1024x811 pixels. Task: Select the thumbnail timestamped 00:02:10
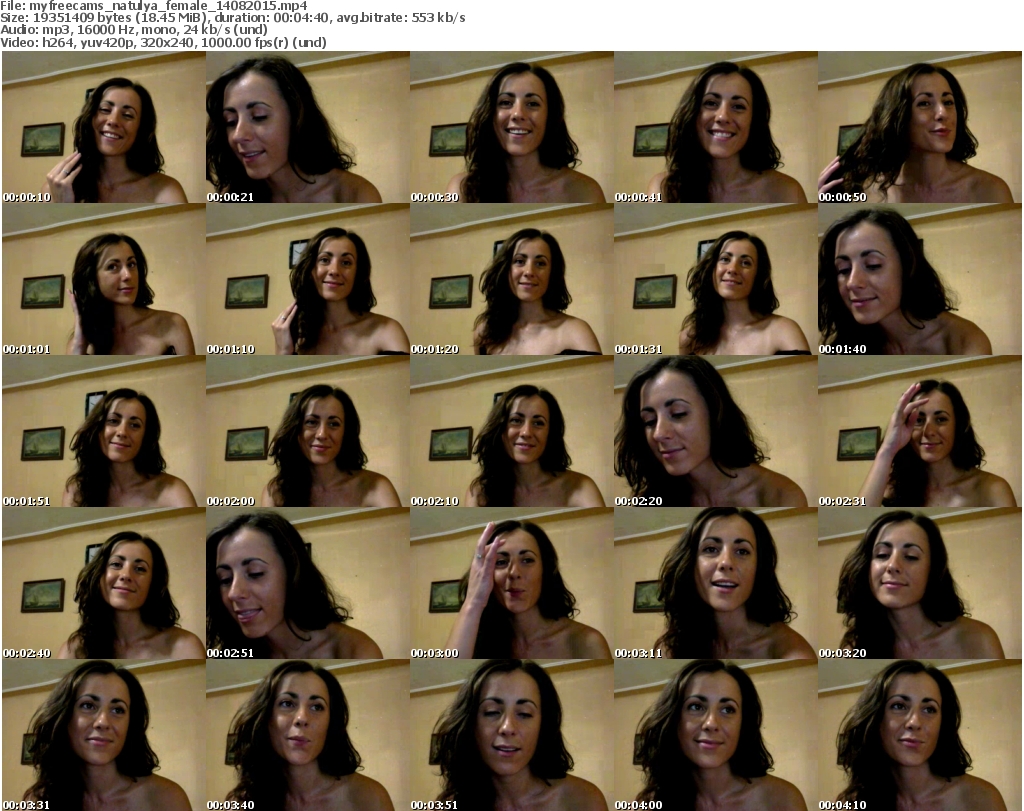512,432
